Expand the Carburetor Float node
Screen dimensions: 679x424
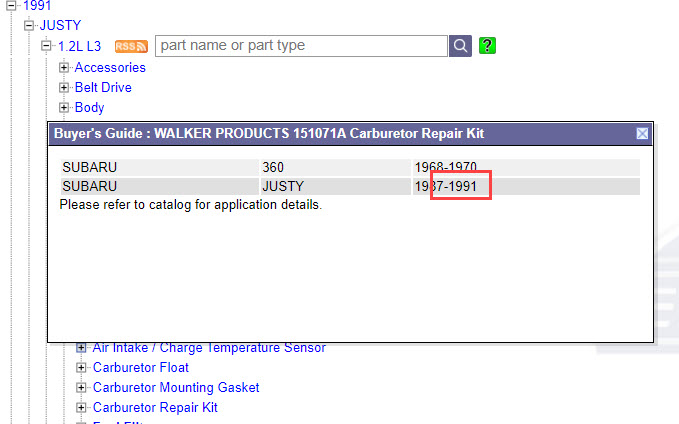pyautogui.click(x=81, y=367)
